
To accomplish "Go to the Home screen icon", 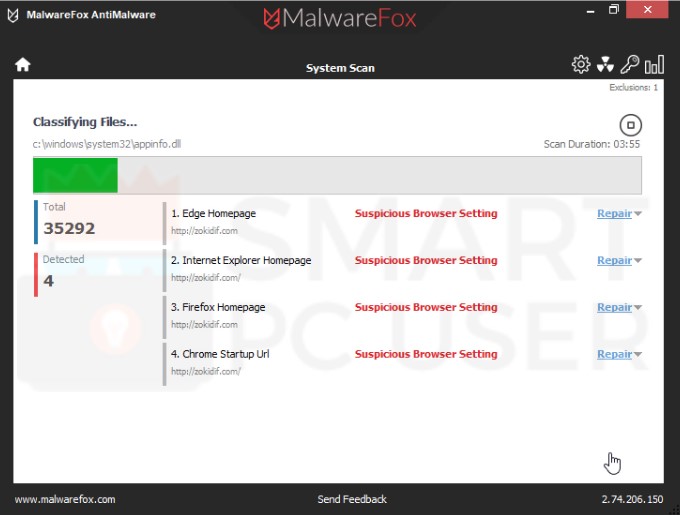I will tap(23, 65).
